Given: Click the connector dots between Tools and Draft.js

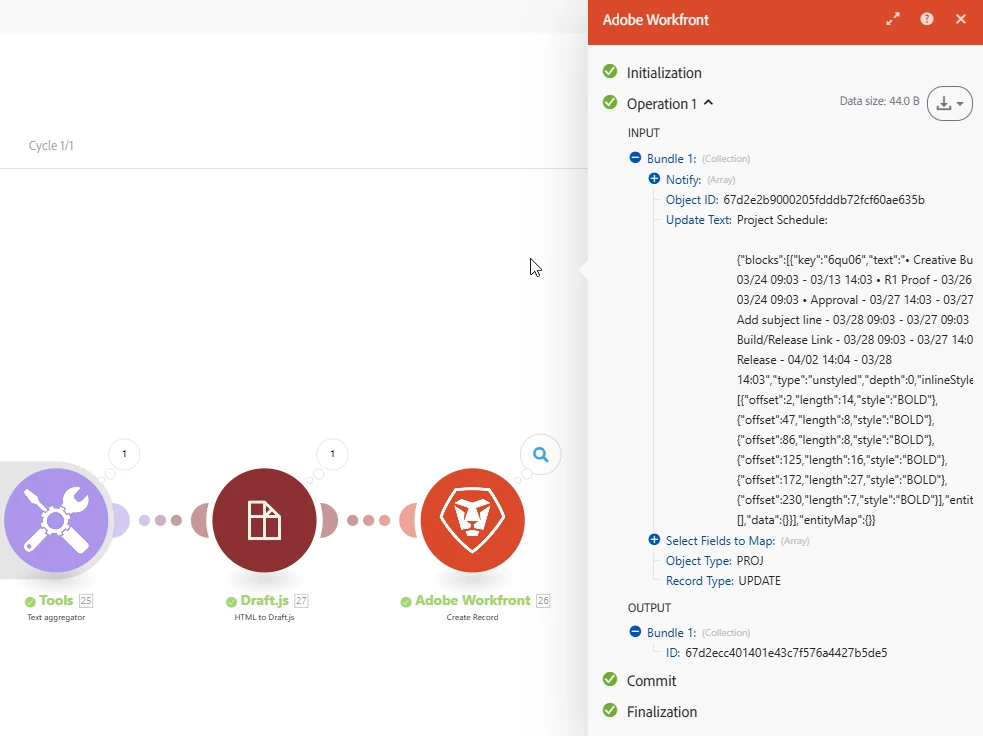Looking at the screenshot, I should tap(160, 520).
